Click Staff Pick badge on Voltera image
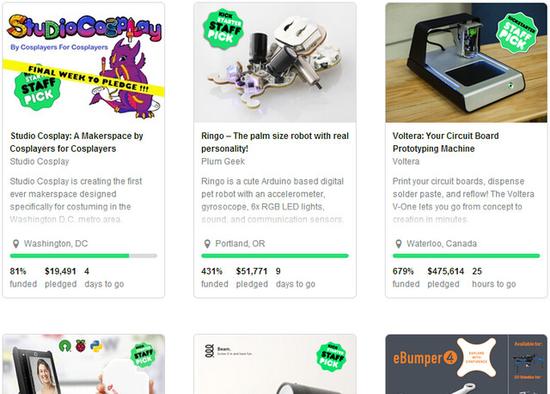Viewport: 550px width, 394px height. [x=517, y=33]
